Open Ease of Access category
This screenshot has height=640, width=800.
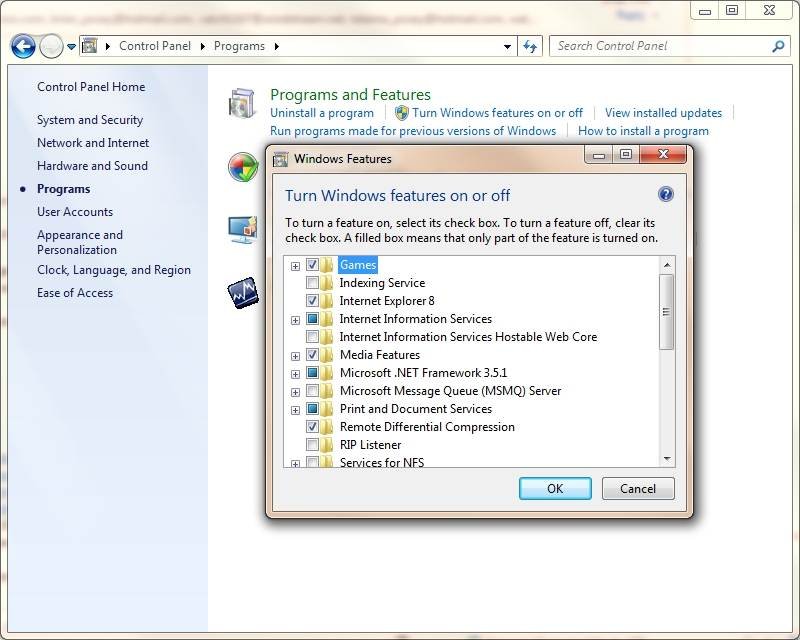coord(75,293)
